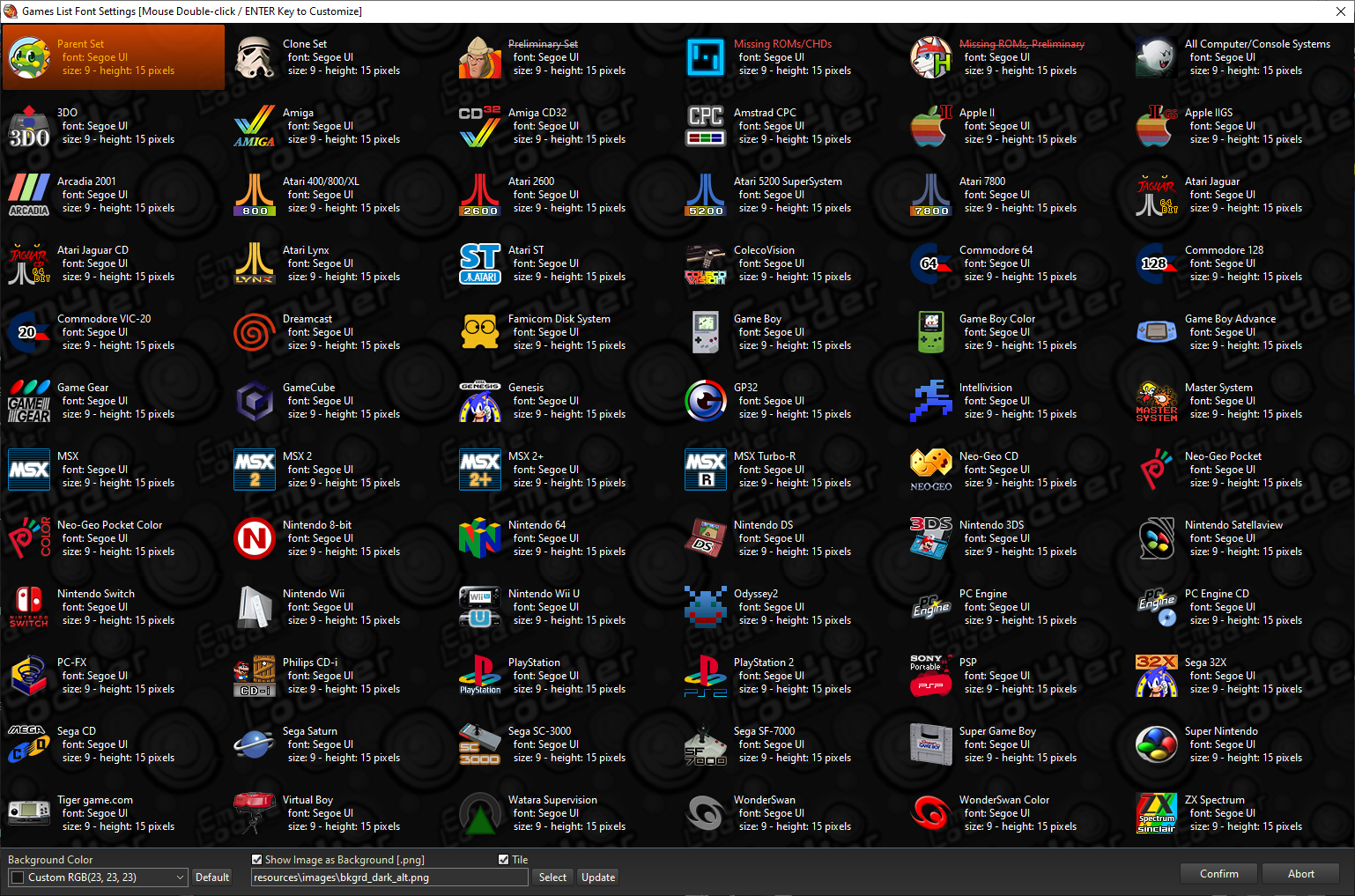The width and height of the screenshot is (1355, 896).
Task: Select the Super Nintendo buttons icon
Action: point(1157,744)
